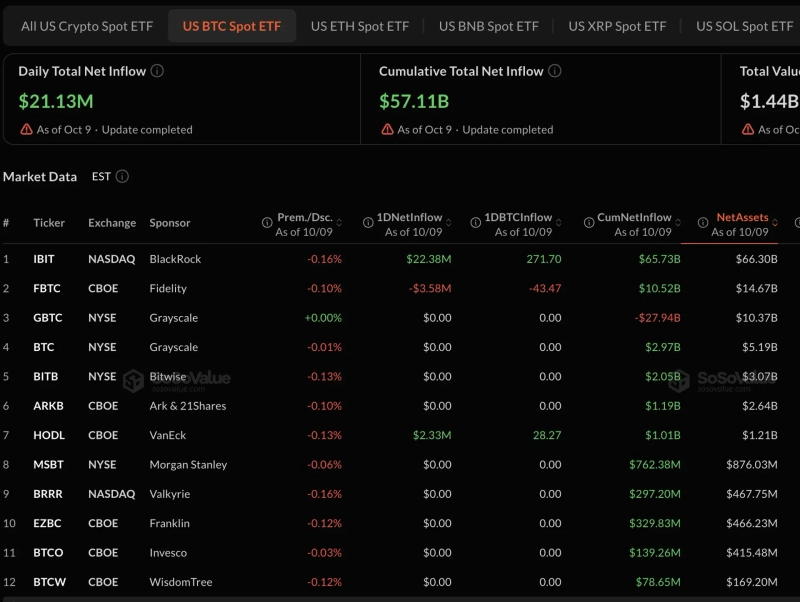Open the US SOL Spot ETF tab
The height and width of the screenshot is (602, 800).
point(744,26)
